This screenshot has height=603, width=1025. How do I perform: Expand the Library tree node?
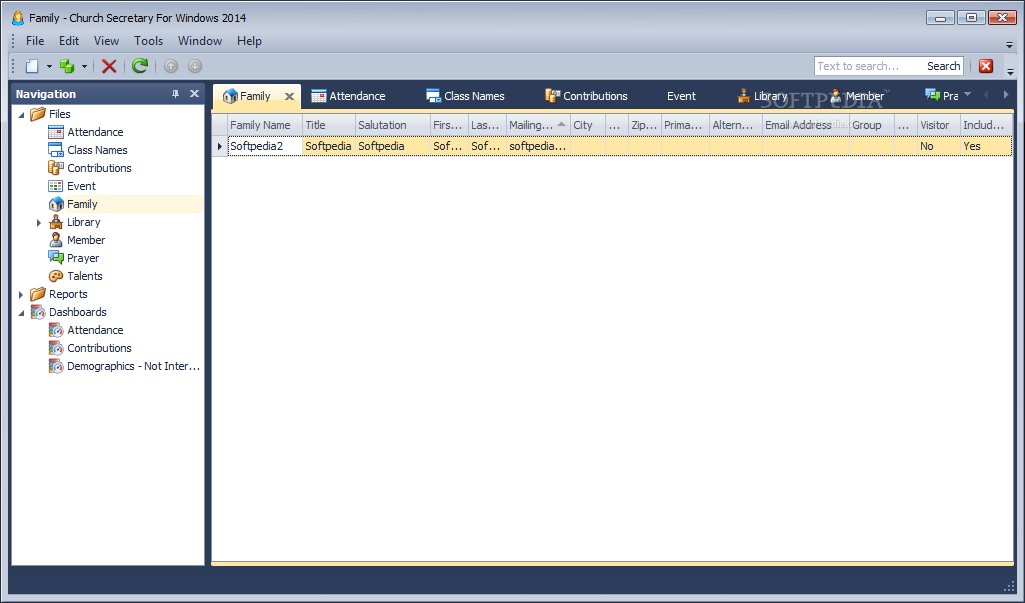coord(39,223)
